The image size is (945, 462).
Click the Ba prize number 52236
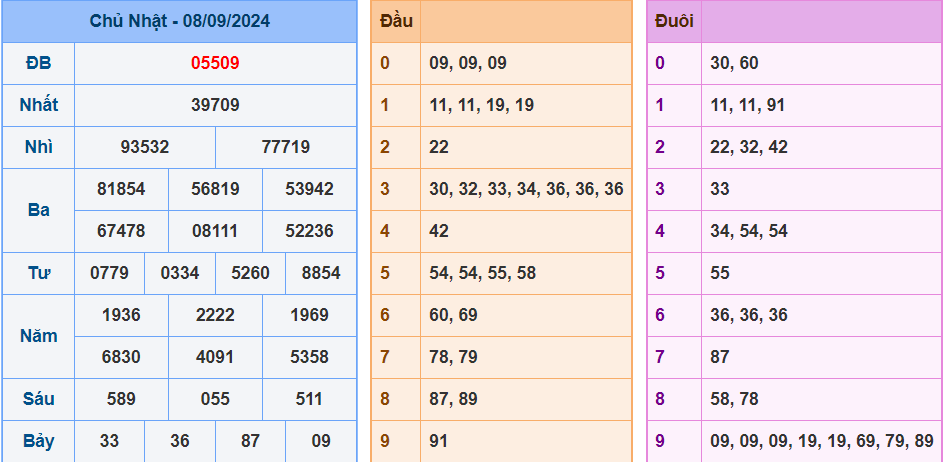point(309,231)
